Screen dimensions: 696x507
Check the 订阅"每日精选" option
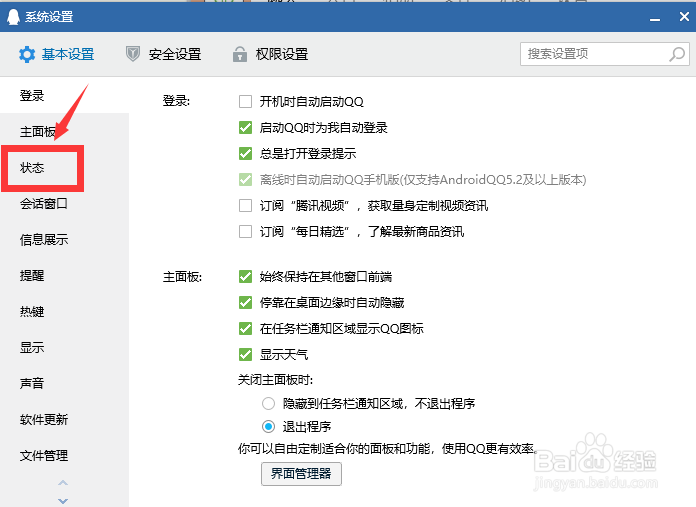point(245,231)
